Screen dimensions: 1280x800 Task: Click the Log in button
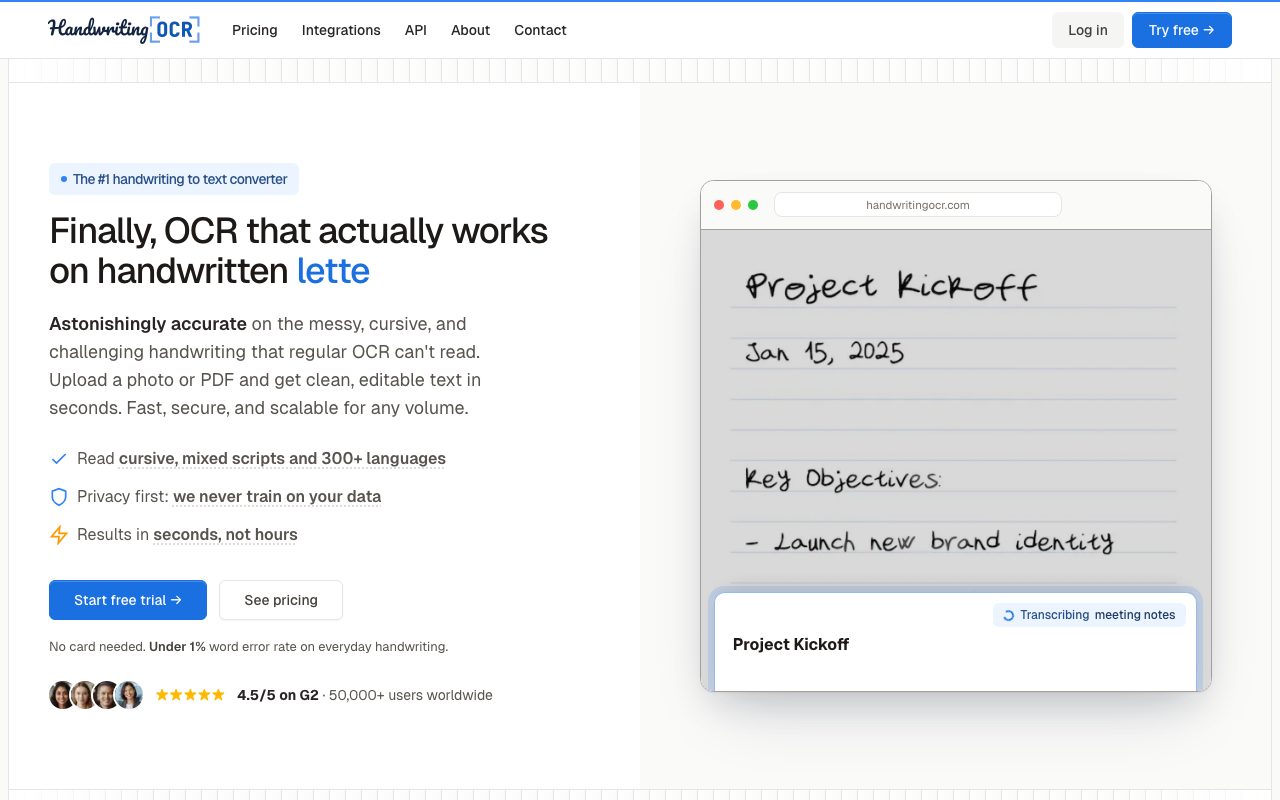pyautogui.click(x=1088, y=30)
